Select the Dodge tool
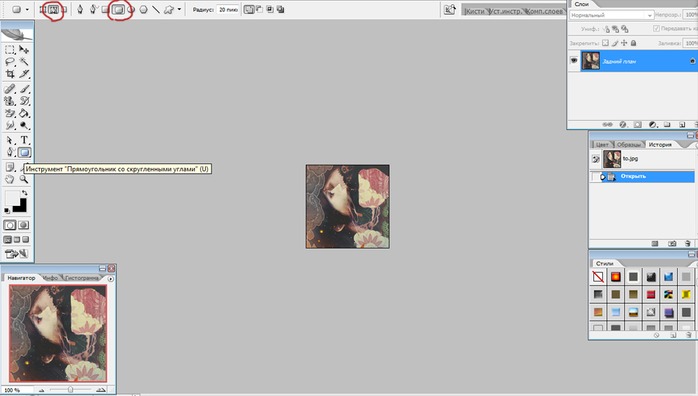This screenshot has height=396, width=698. pyautogui.click(x=24, y=125)
